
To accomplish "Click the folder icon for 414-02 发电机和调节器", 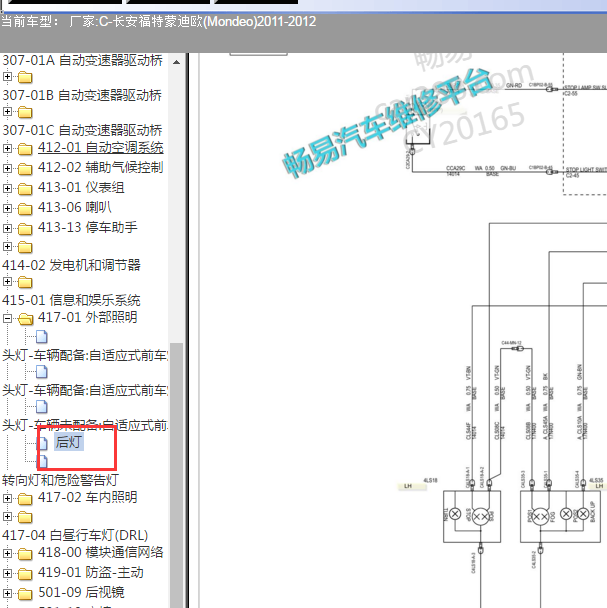I will [x=25, y=247].
